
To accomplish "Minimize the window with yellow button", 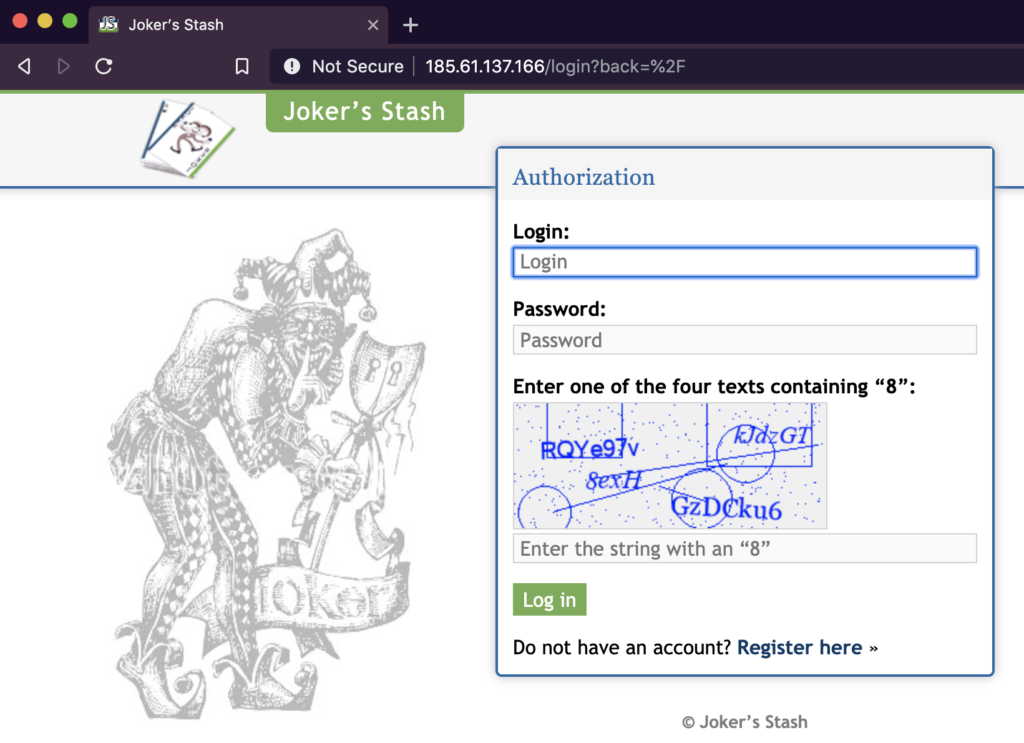I will point(45,21).
